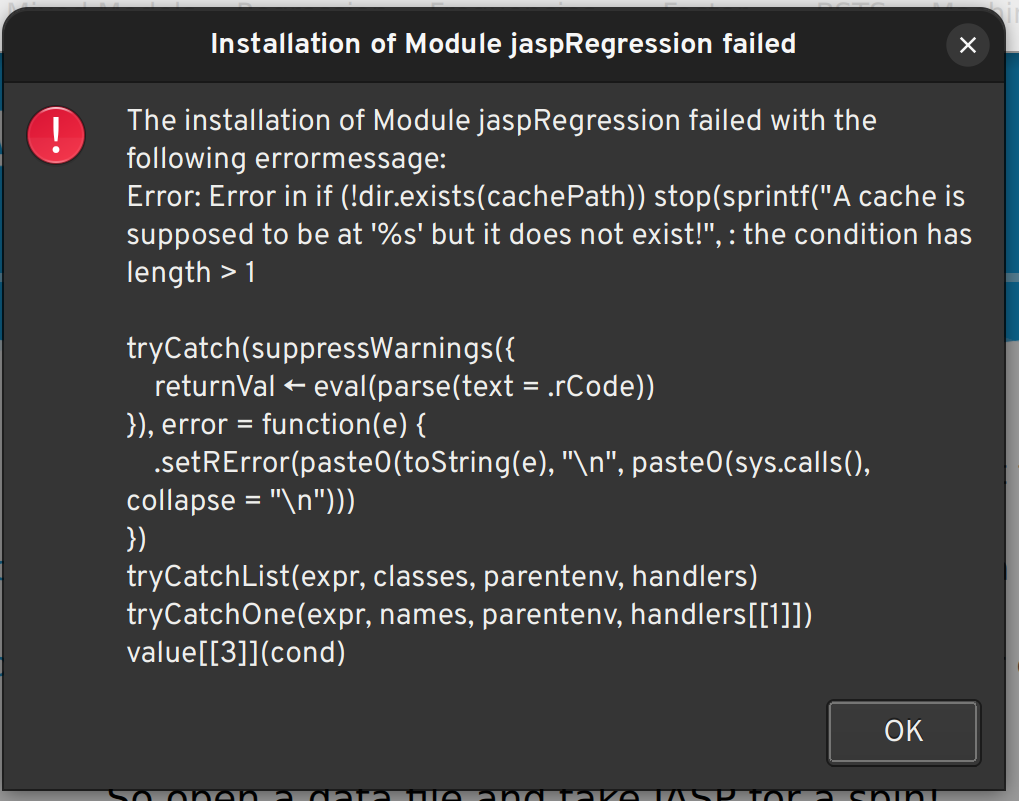
Task: Select the tryCatch line of the stack trace
Action: (x=320, y=348)
